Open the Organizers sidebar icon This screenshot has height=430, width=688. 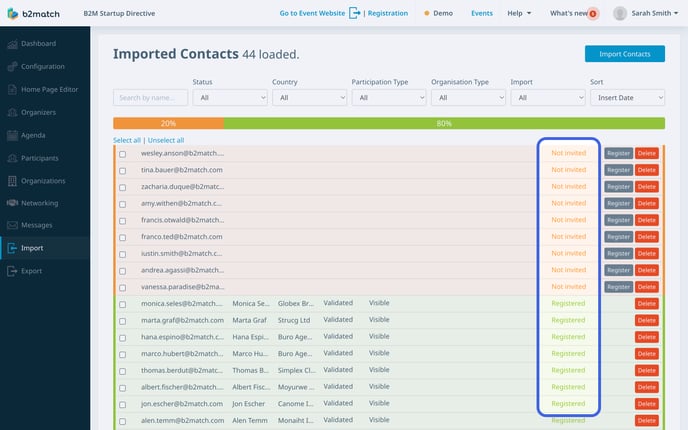(12, 112)
